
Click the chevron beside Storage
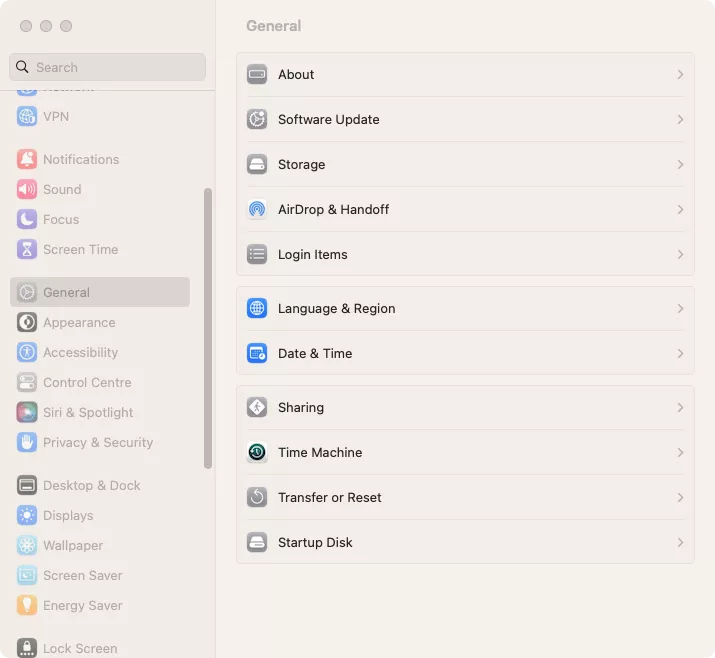pyautogui.click(x=680, y=164)
